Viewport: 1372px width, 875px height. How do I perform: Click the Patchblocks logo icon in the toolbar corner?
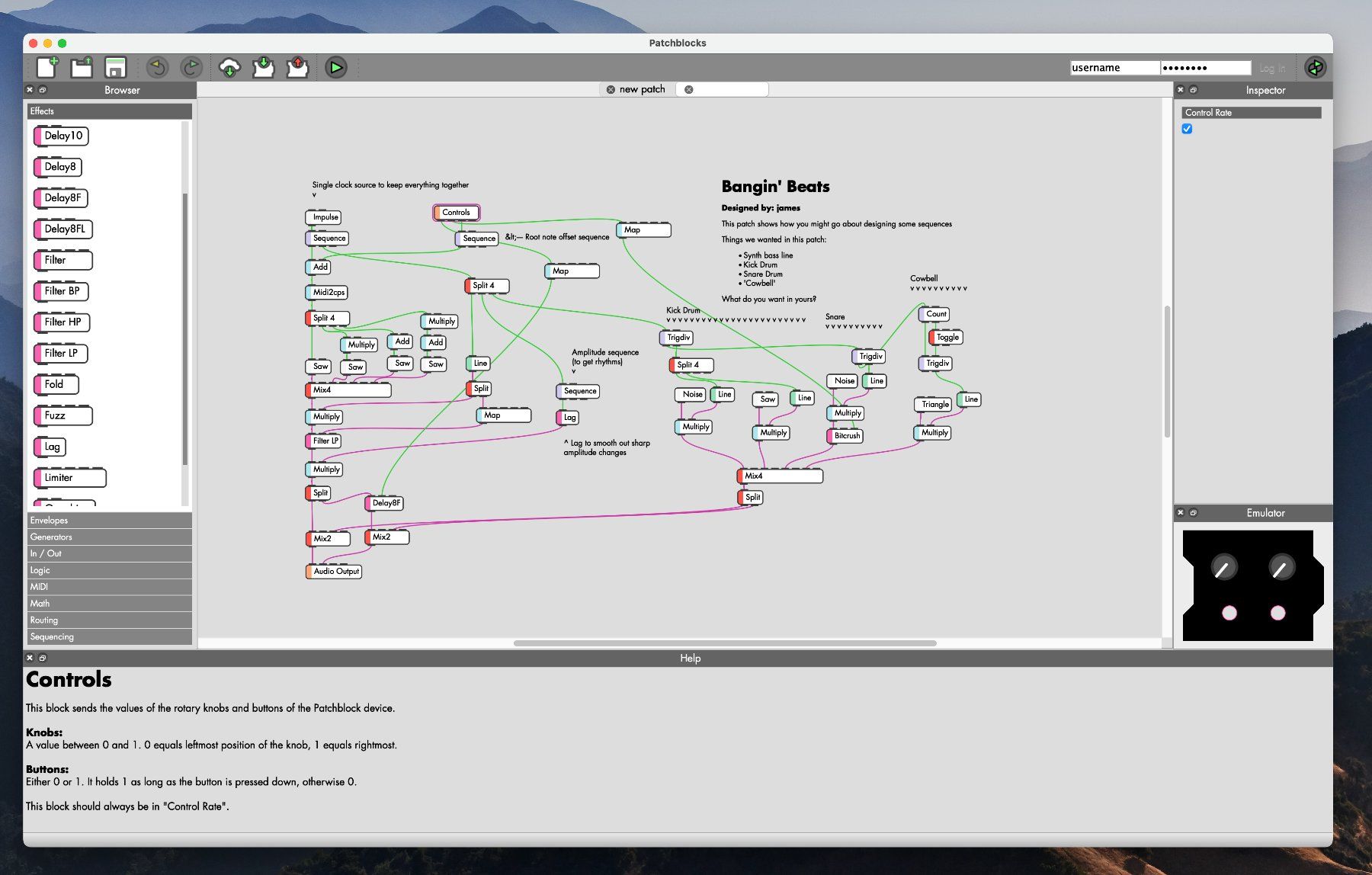pos(1316,68)
